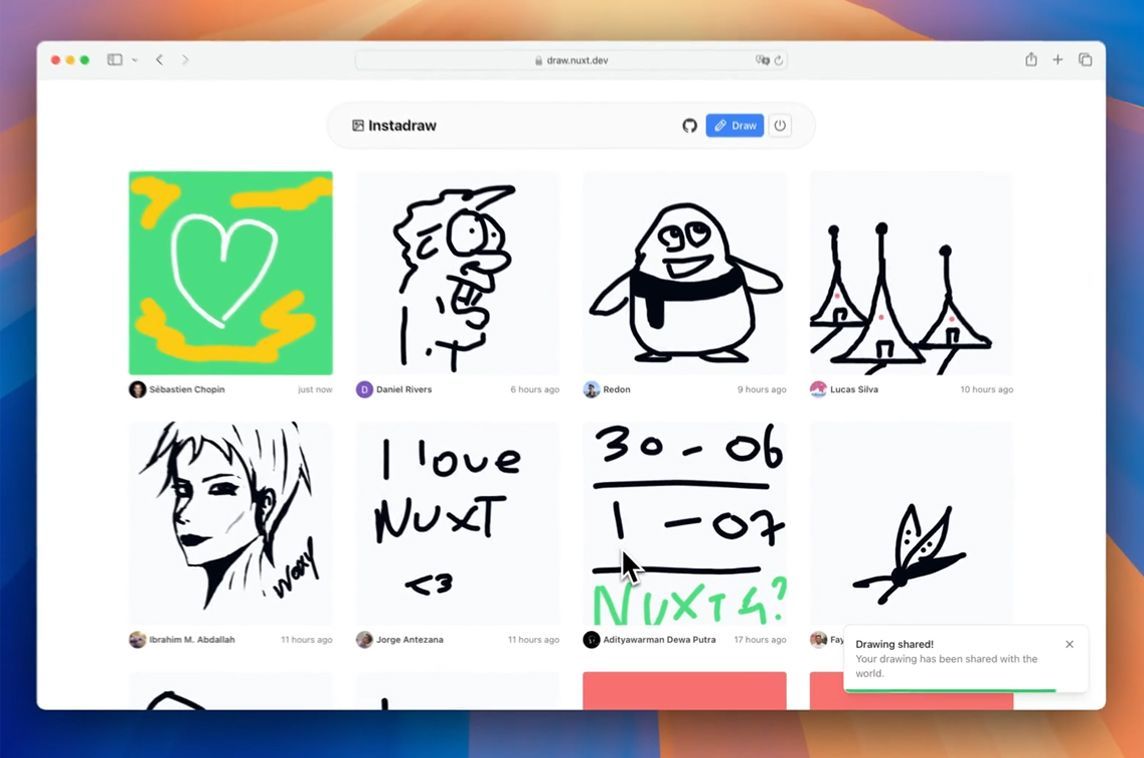Click the 'Drawing shared!' notification title
Image resolution: width=1144 pixels, height=758 pixels.
[x=894, y=644]
